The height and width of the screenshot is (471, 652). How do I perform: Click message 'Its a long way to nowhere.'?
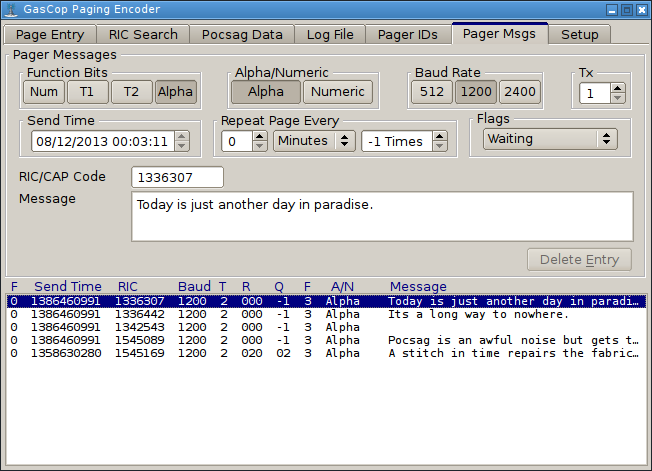(478, 314)
